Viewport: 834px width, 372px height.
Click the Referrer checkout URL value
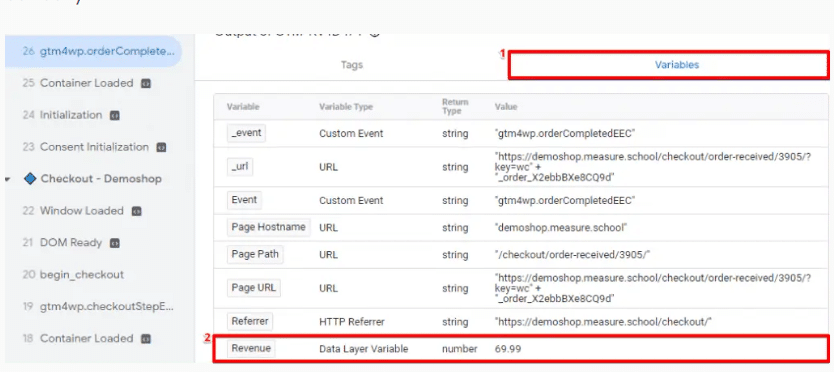coord(603,322)
